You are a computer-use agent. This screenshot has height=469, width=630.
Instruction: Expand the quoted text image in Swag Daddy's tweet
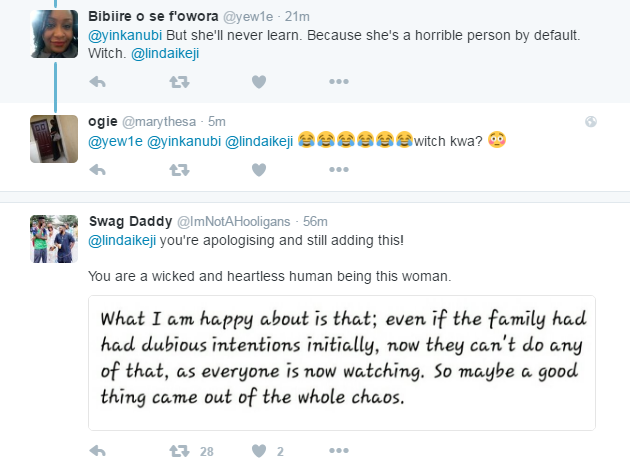[x=342, y=363]
